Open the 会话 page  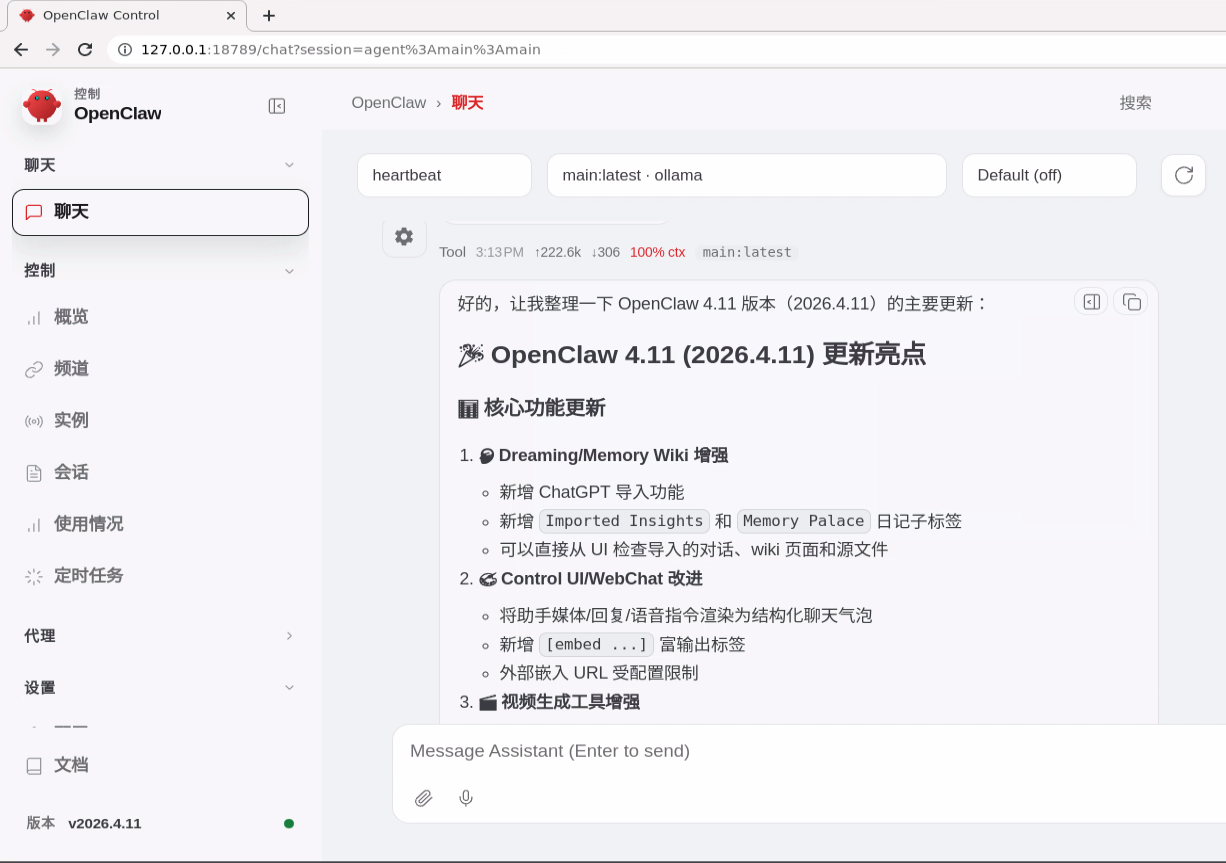160,473
